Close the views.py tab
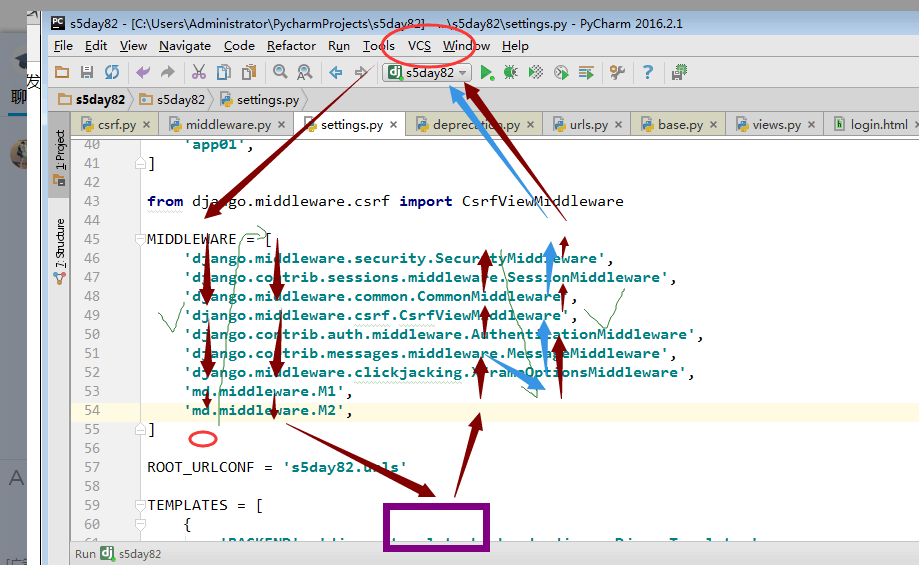This screenshot has height=565, width=919. point(811,125)
